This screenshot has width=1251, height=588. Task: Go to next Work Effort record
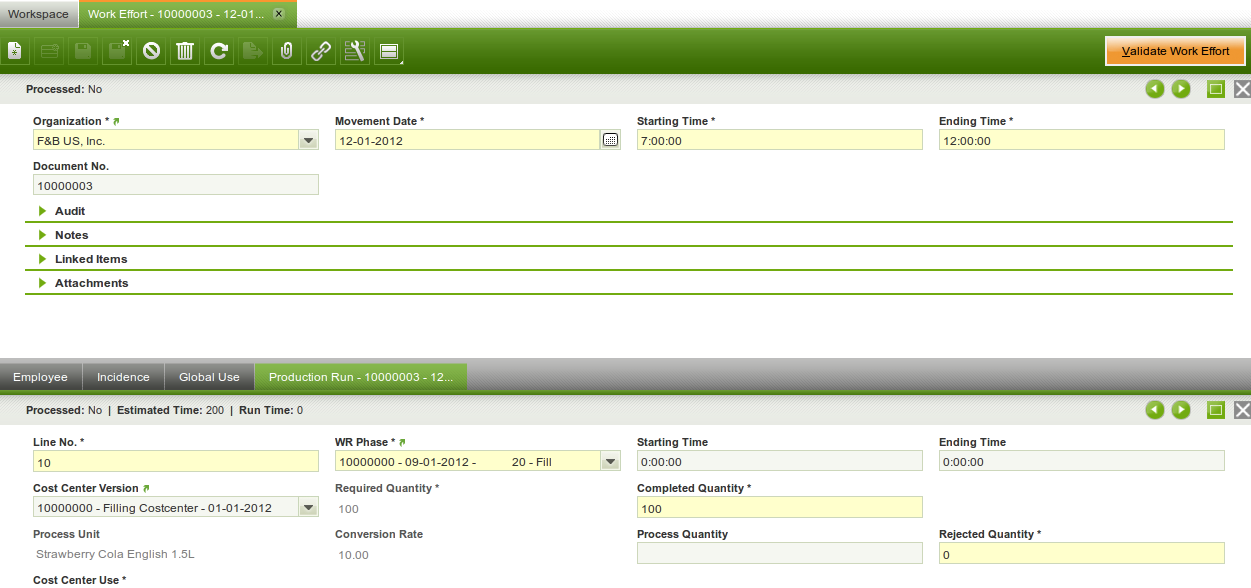point(1181,90)
